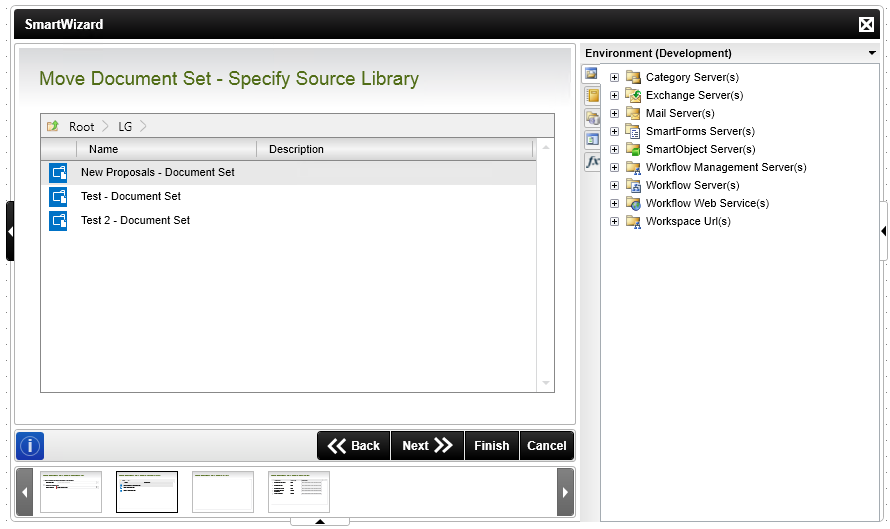Click the Workflow Management Server(s) folder icon
890x529 pixels.
click(633, 167)
